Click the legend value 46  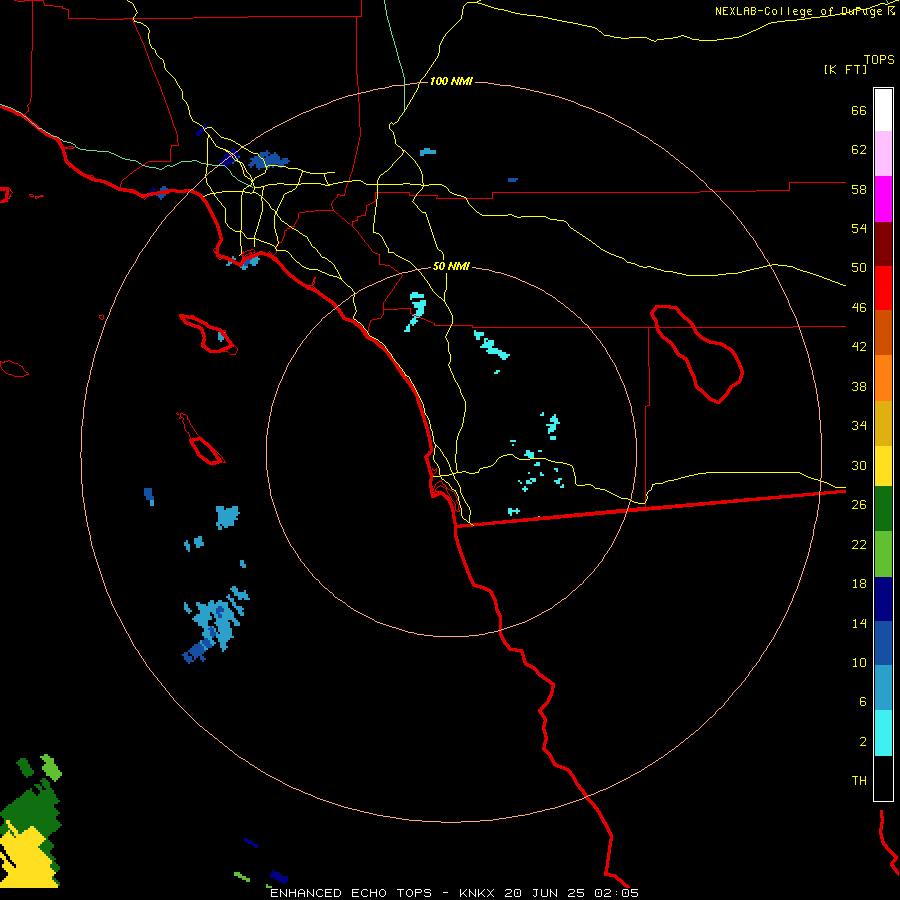[859, 308]
